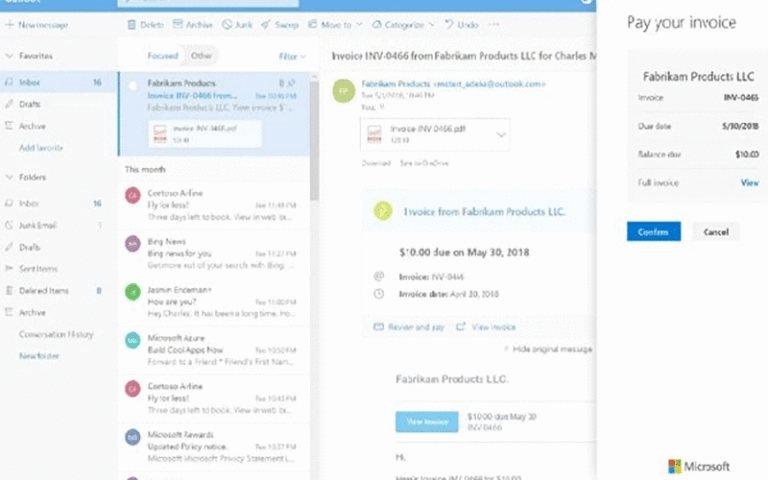Open the Contoso Airline message at 10:43 PM
The width and height of the screenshot is (768, 480).
coord(214,398)
